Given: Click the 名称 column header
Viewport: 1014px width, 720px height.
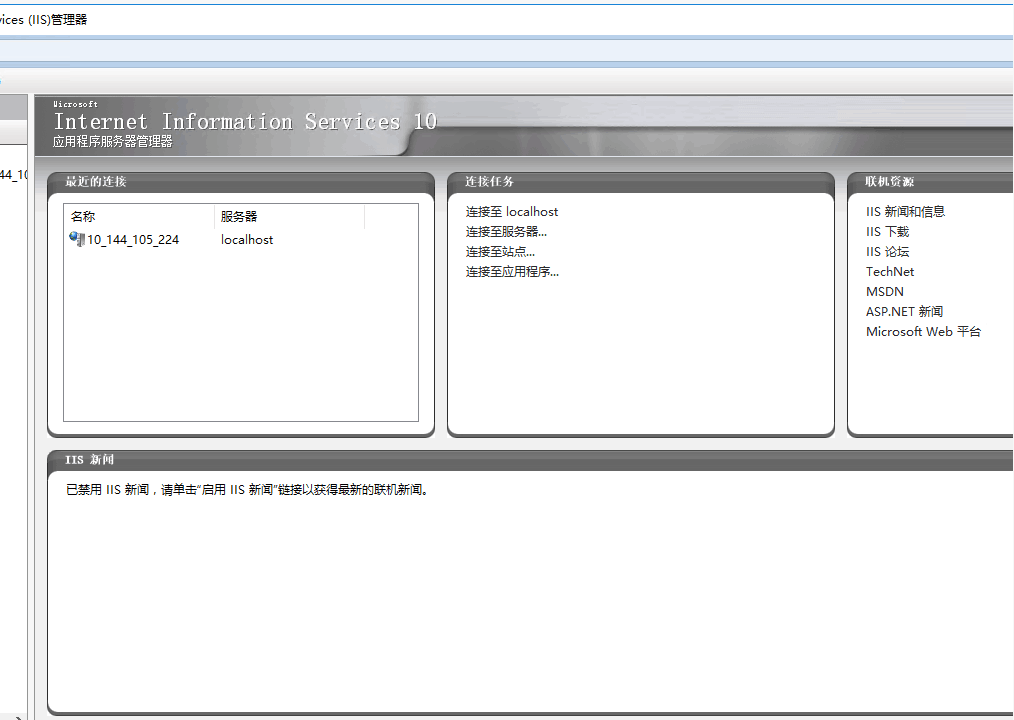Looking at the screenshot, I should coord(138,217).
